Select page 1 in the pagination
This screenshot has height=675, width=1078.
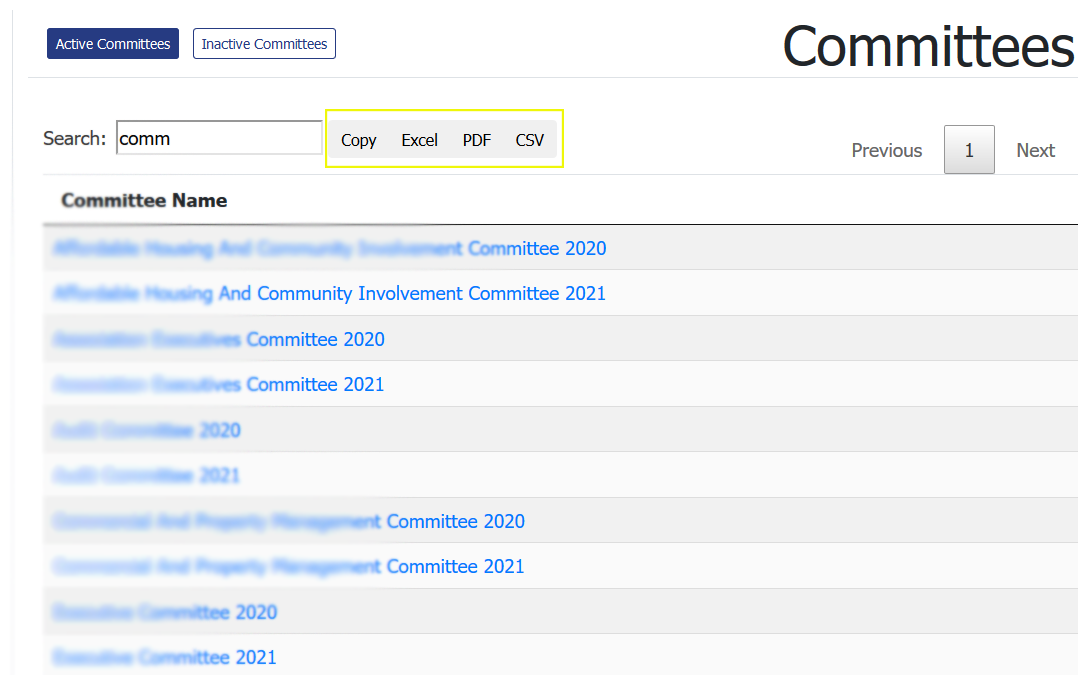(968, 150)
